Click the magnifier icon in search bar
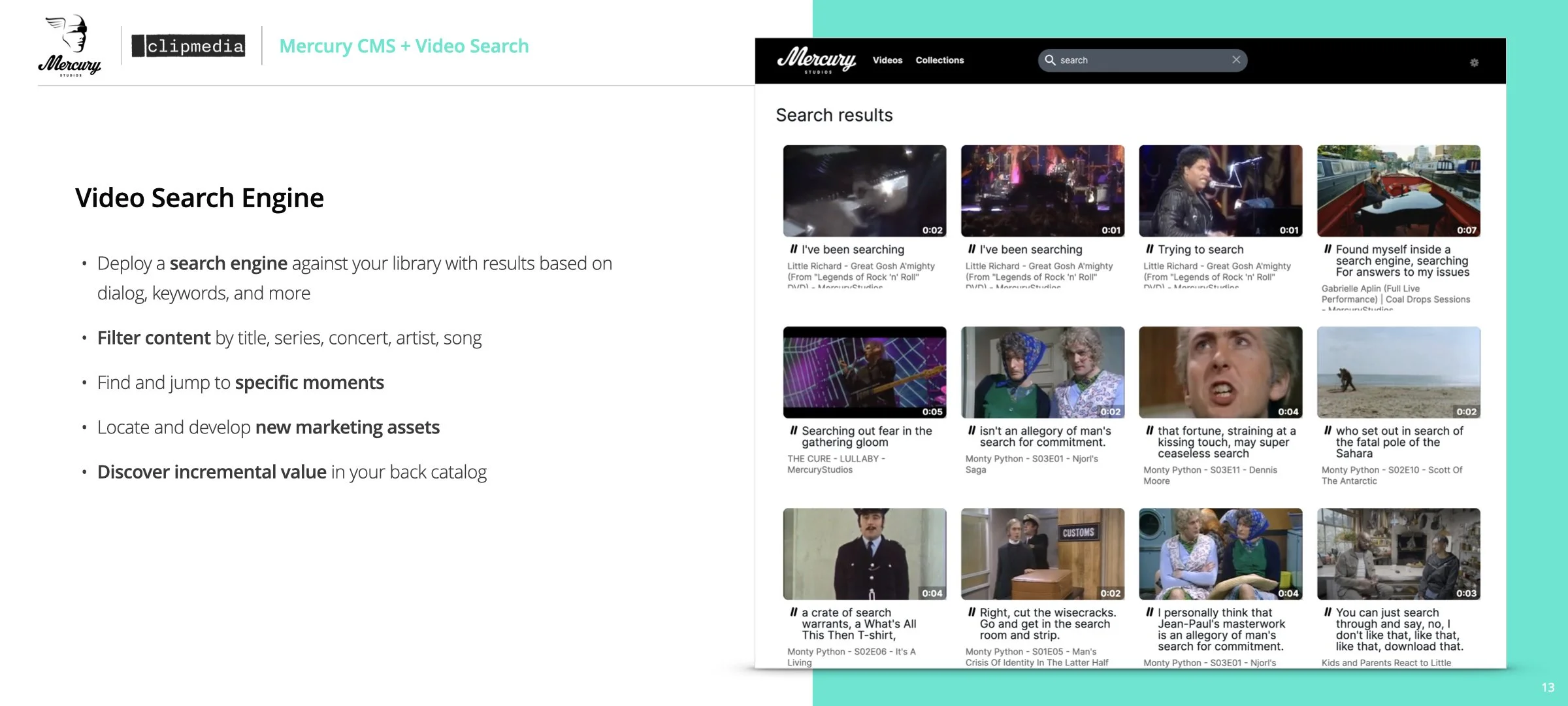Image resolution: width=1568 pixels, height=706 pixels. point(1050,60)
